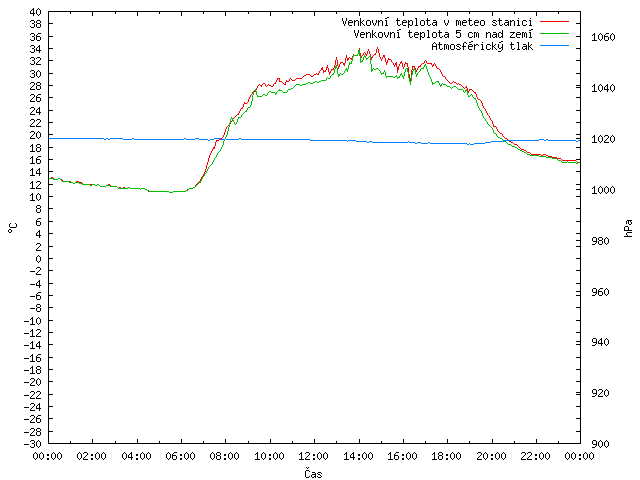Image resolution: width=640 pixels, height=480 pixels.
Task: Click the x-axis label '18:00'
Action: tap(447, 456)
